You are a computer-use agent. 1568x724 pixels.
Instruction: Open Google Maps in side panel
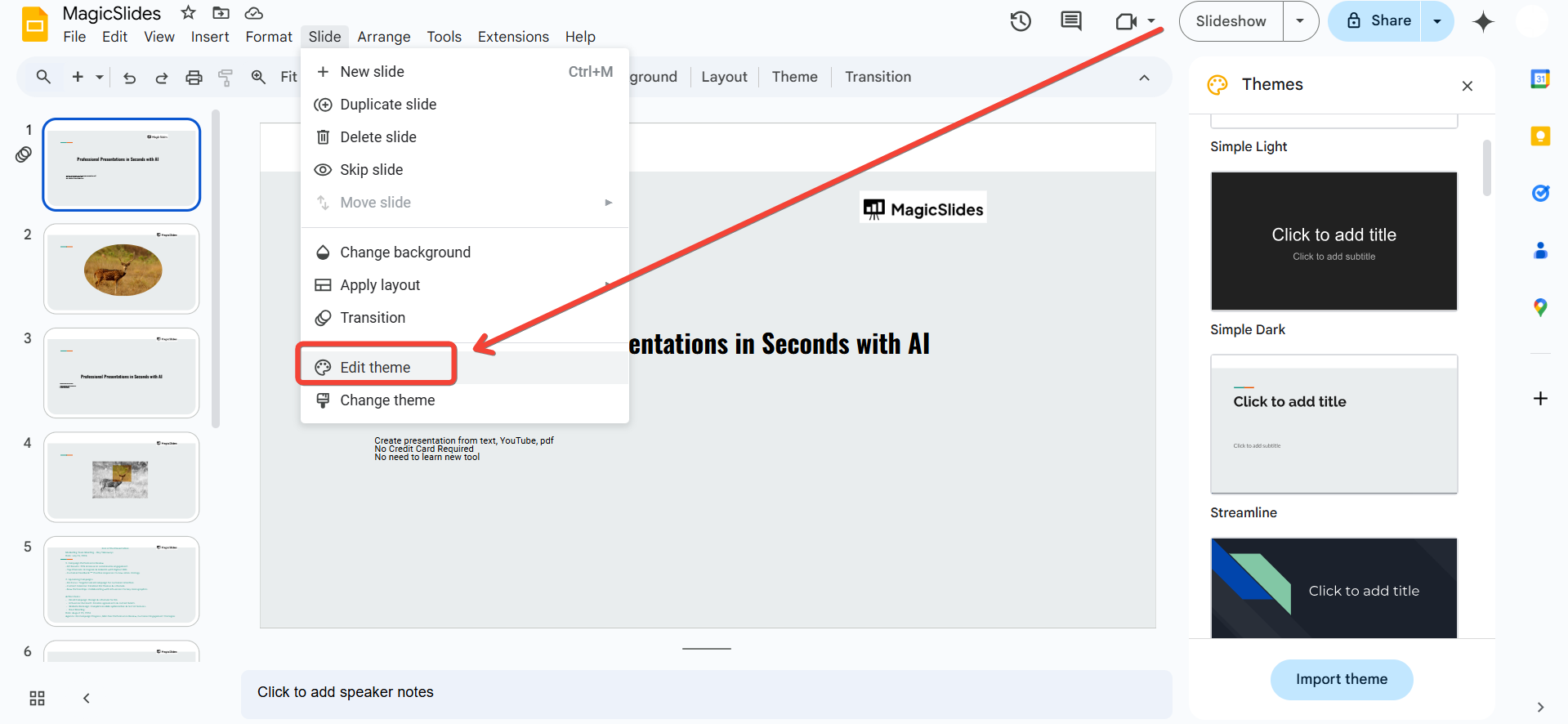(1540, 307)
